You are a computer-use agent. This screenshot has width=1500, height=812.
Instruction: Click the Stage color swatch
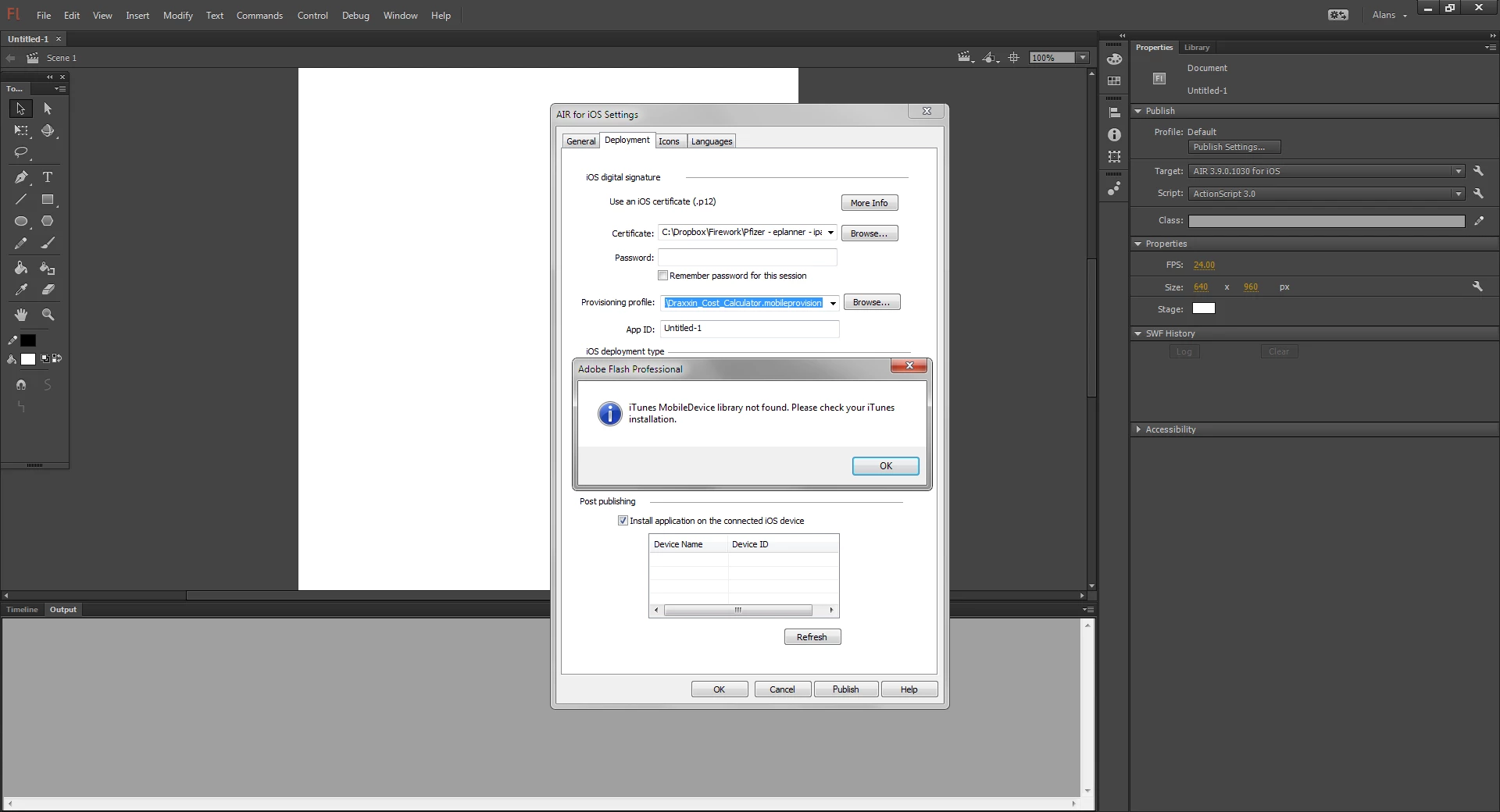pos(1204,308)
